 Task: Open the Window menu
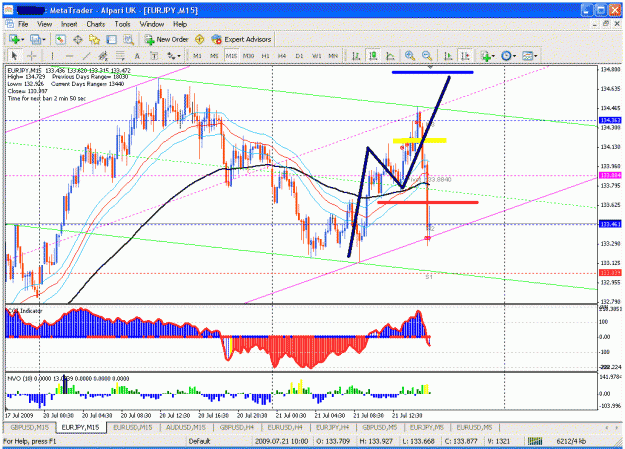coord(152,24)
